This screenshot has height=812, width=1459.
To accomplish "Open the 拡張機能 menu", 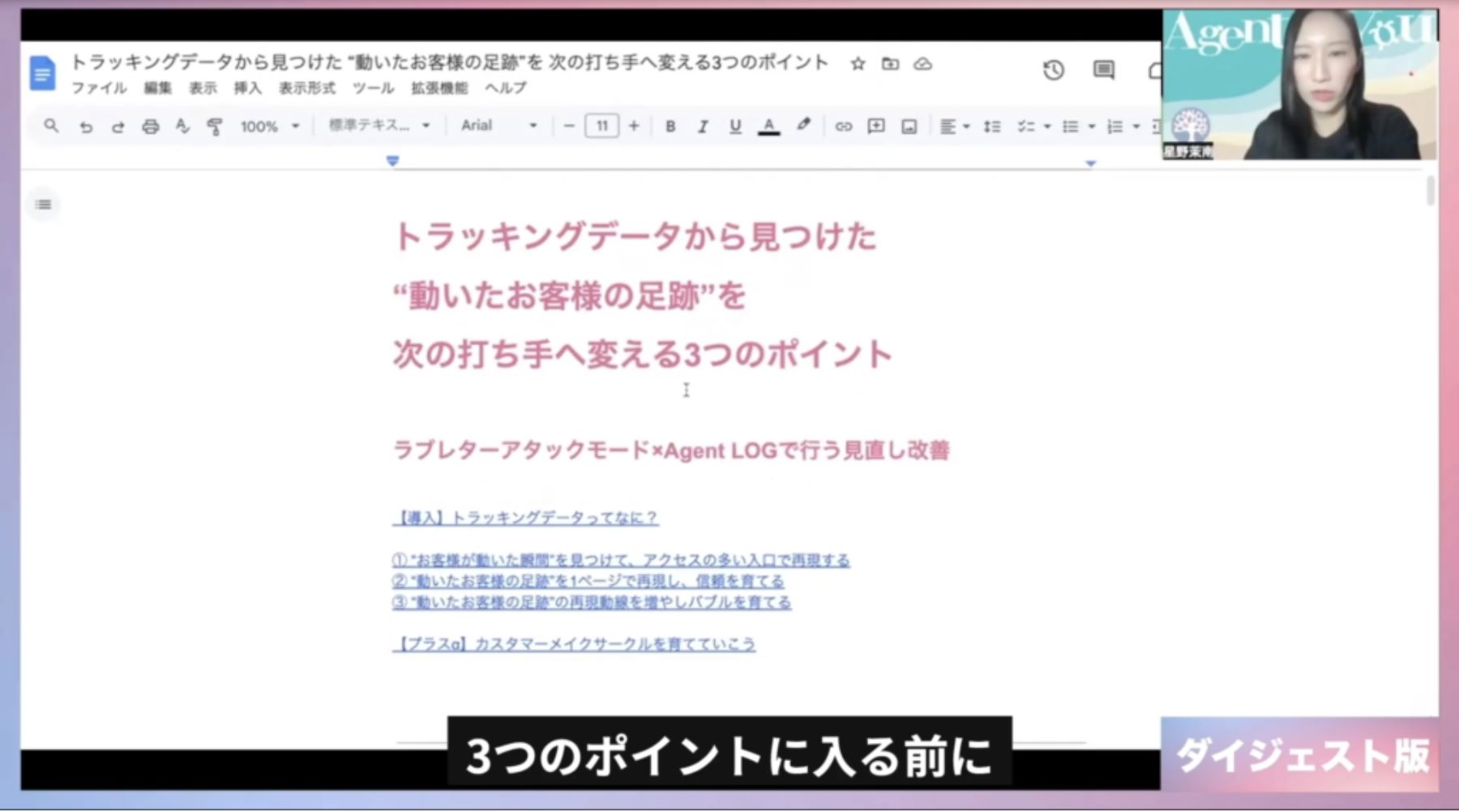I will tap(439, 88).
